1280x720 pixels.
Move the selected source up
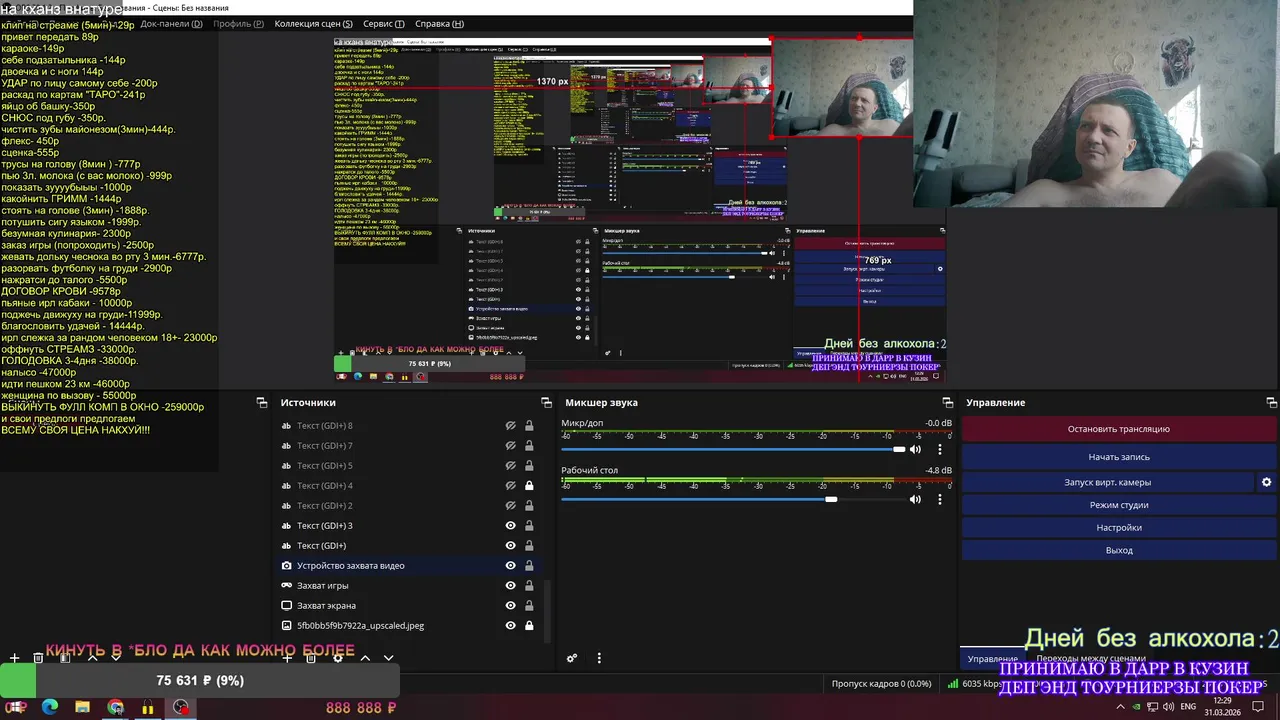point(365,658)
